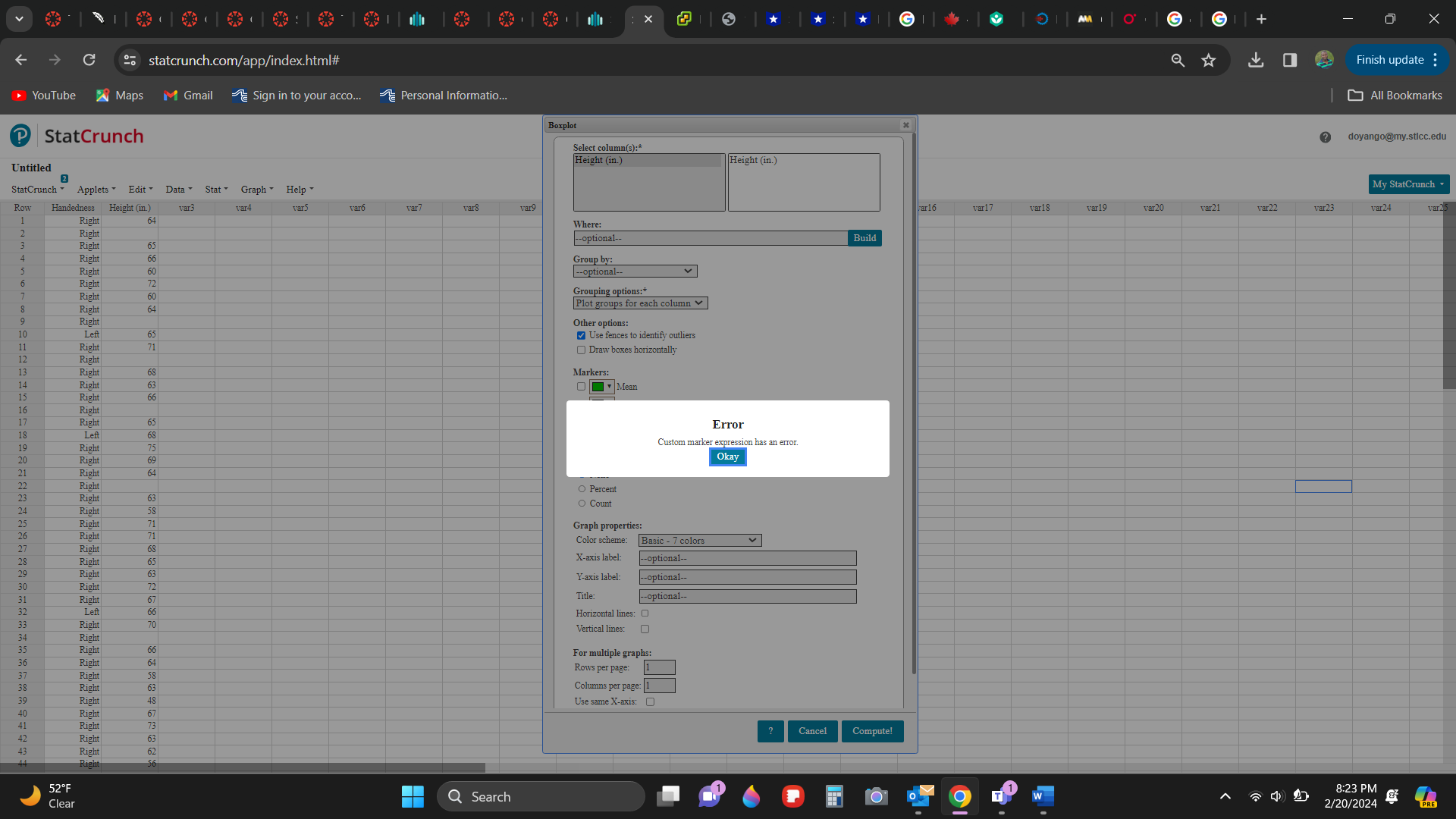Close the Boxplot dialog with the X
1456x819 pixels.
click(x=905, y=125)
